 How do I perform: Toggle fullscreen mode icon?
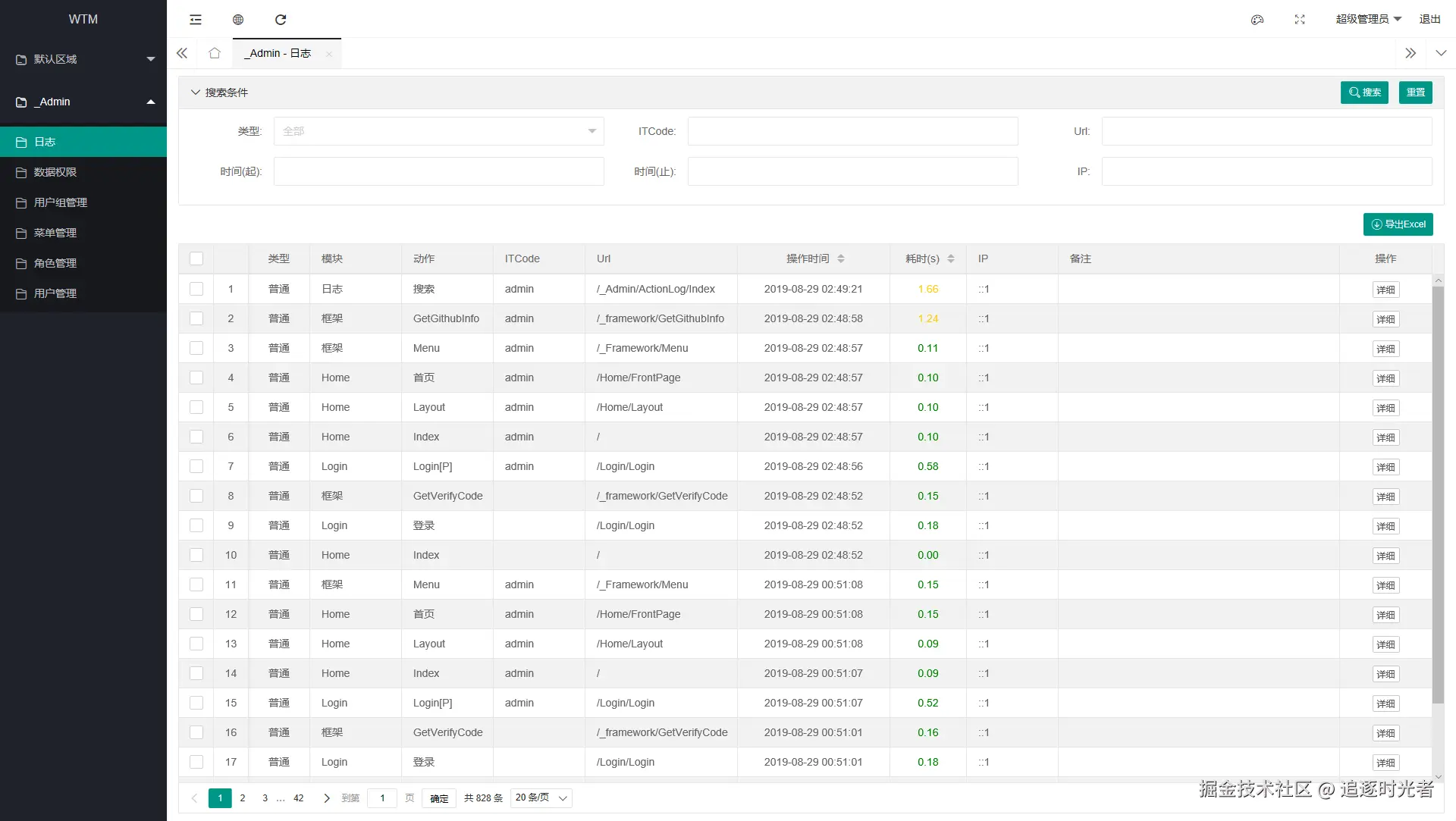[x=1300, y=20]
